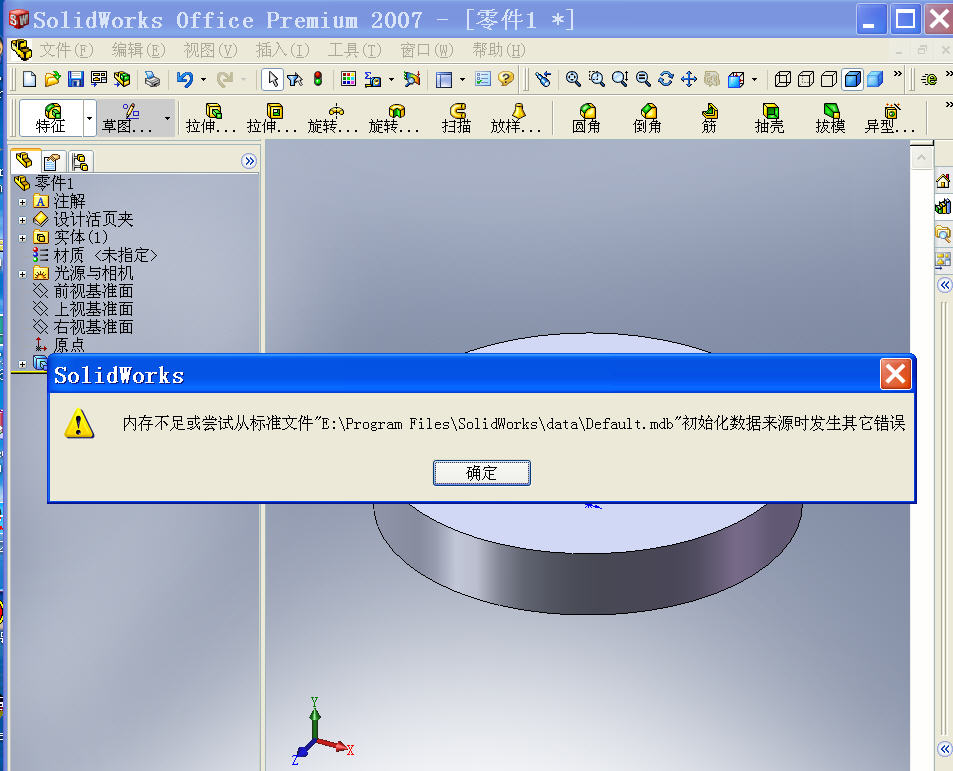The width and height of the screenshot is (953, 771).
Task: Open SolidWorks Resources home icon in task pane
Action: [x=943, y=181]
